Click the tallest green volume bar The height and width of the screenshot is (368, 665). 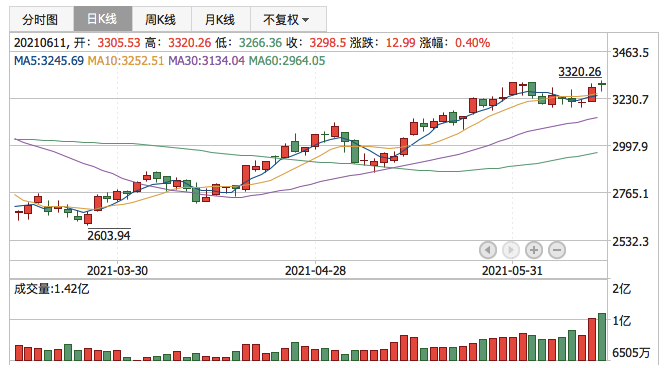602,337
